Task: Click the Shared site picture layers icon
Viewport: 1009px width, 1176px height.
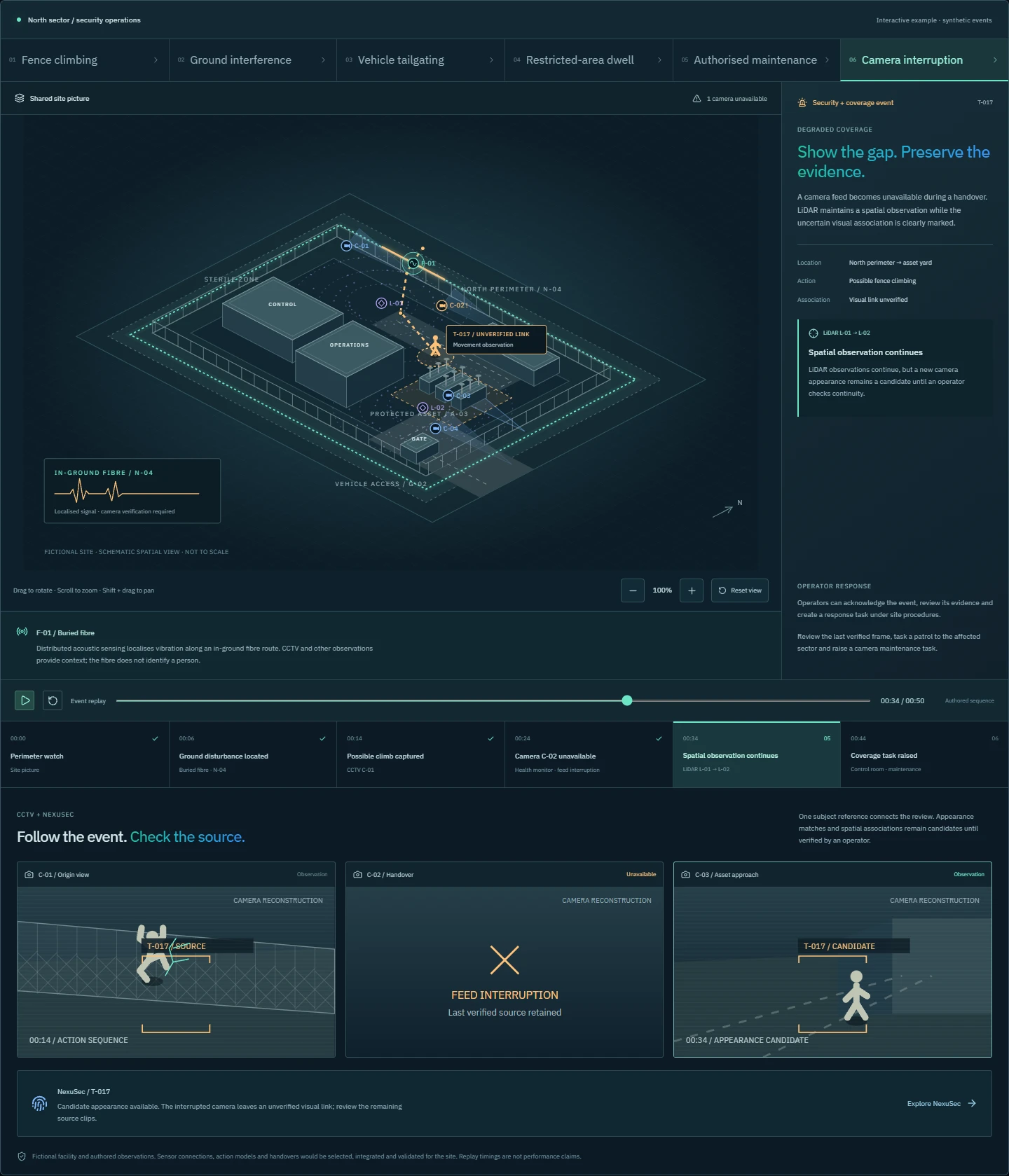Action: pyautogui.click(x=20, y=99)
